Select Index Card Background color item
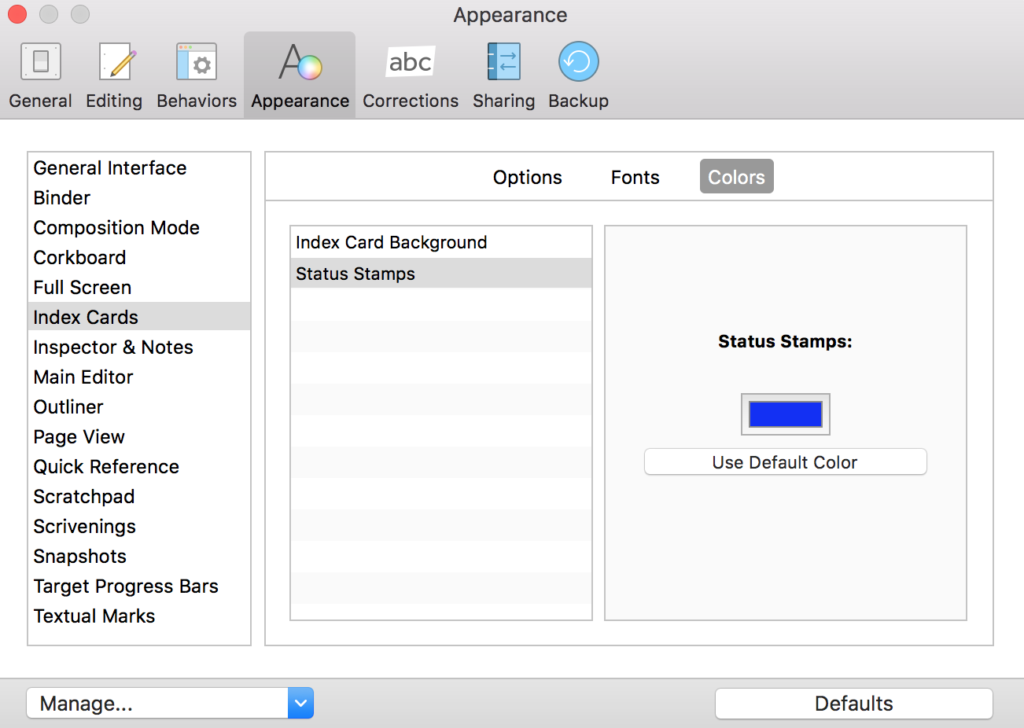This screenshot has height=728, width=1024. point(441,242)
